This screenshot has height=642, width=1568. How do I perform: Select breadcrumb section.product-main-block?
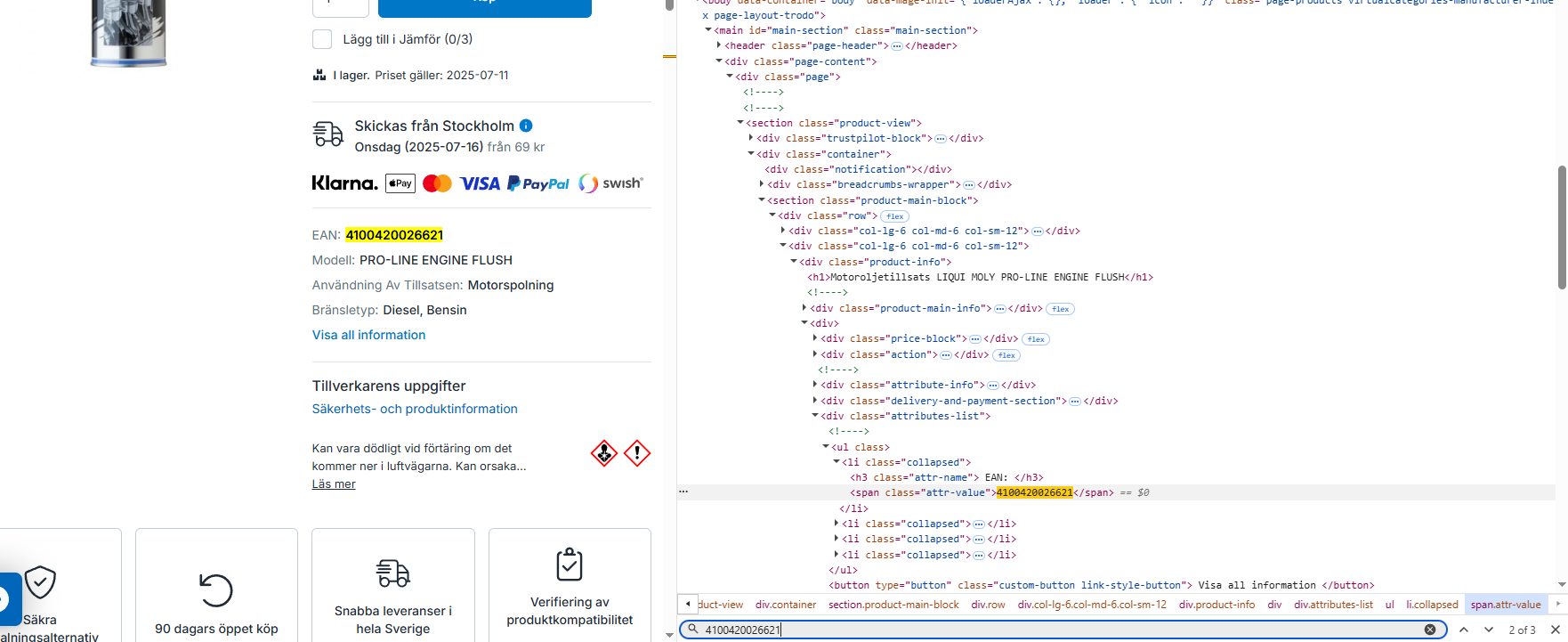click(893, 605)
